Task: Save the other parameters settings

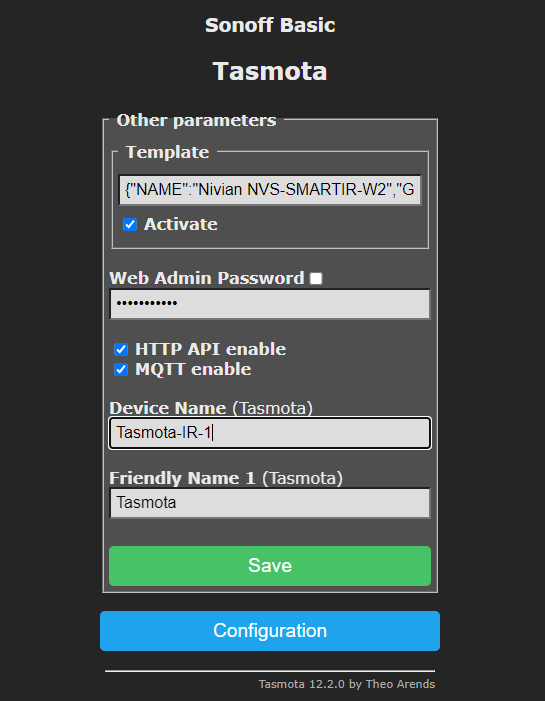Action: 270,566
